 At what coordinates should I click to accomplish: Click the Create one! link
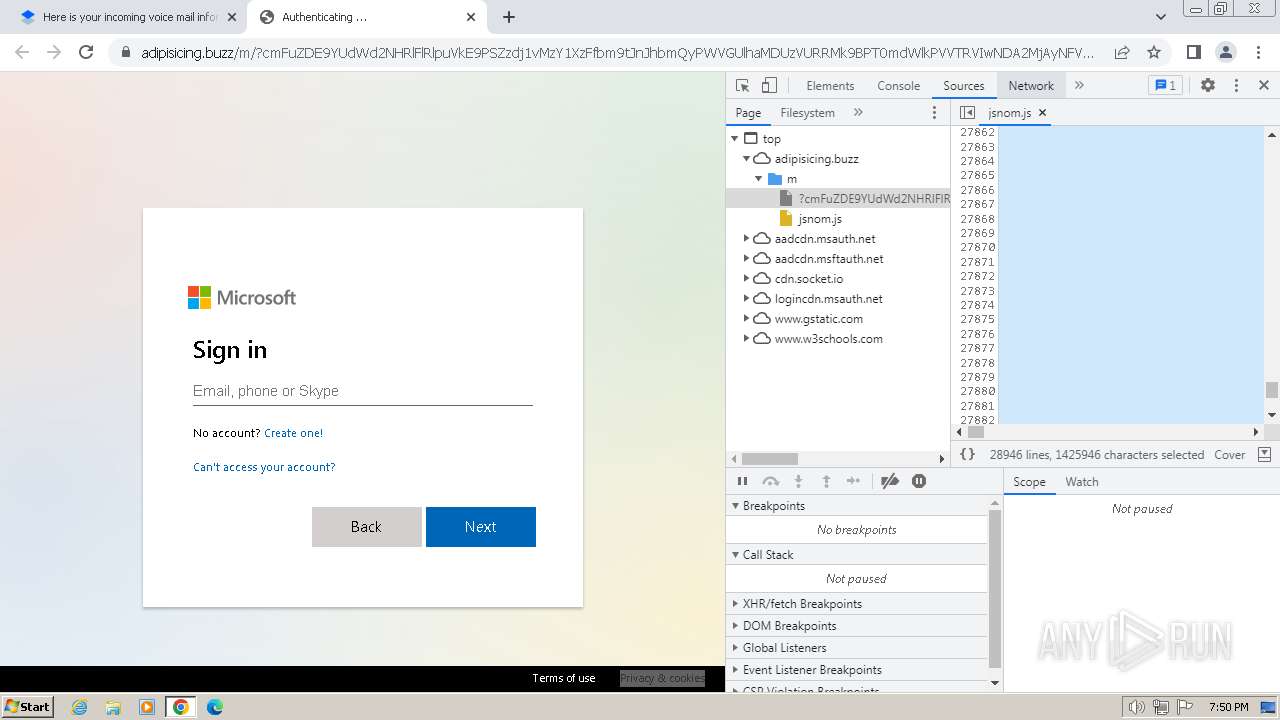pos(293,433)
